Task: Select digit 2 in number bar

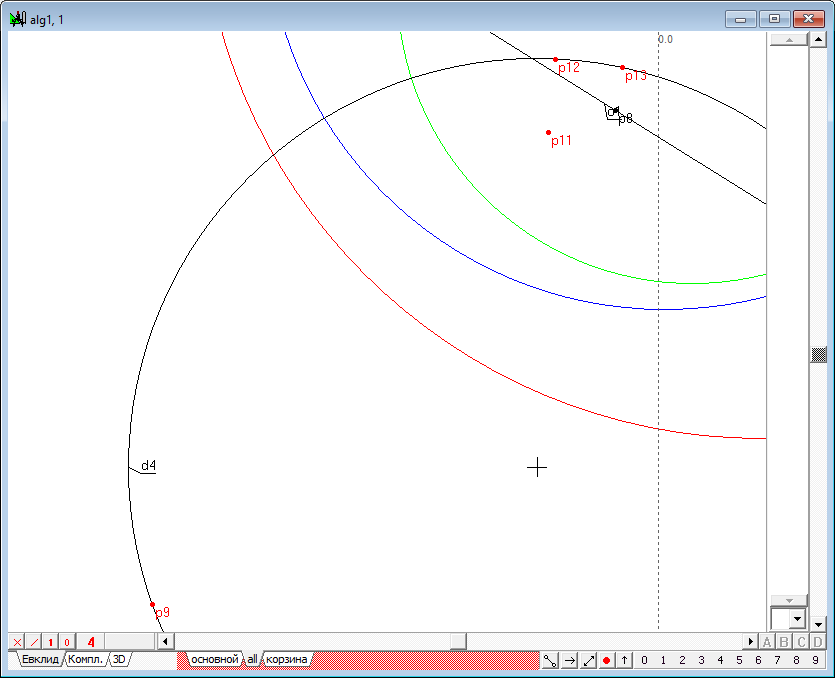Action: [682, 660]
